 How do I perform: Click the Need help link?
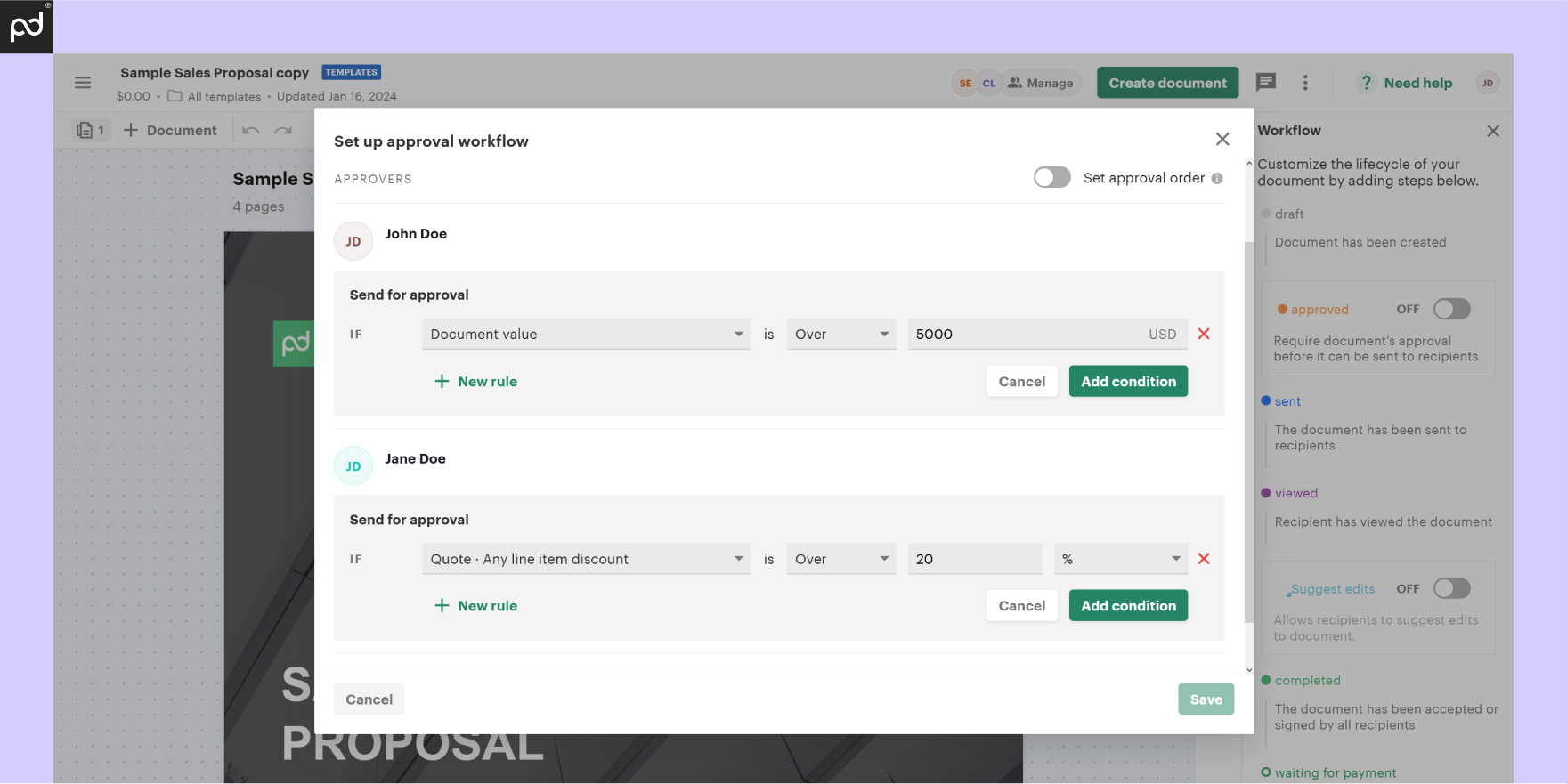point(1417,83)
